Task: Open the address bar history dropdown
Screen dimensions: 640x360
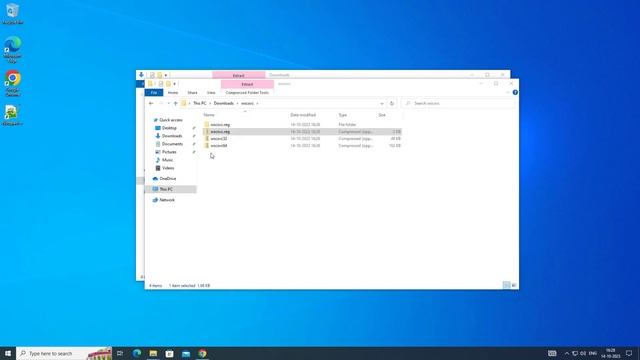Action: tap(382, 104)
